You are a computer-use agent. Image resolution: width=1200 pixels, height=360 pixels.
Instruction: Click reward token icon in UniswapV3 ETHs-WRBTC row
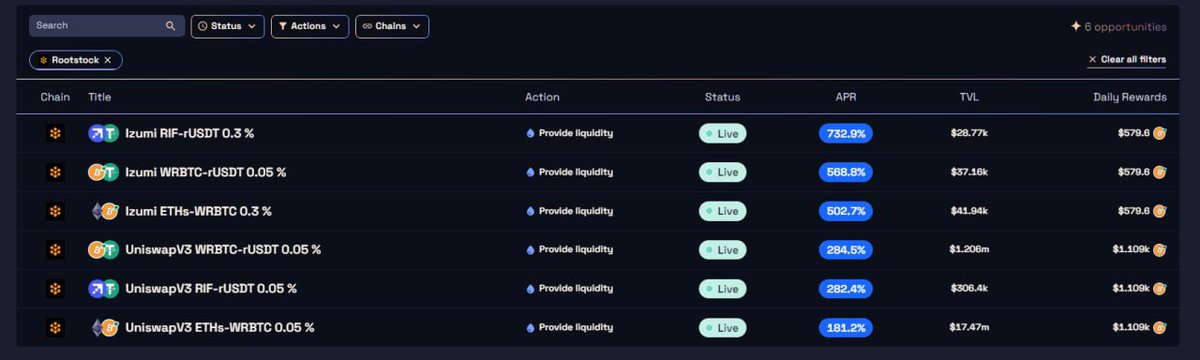tap(1160, 328)
